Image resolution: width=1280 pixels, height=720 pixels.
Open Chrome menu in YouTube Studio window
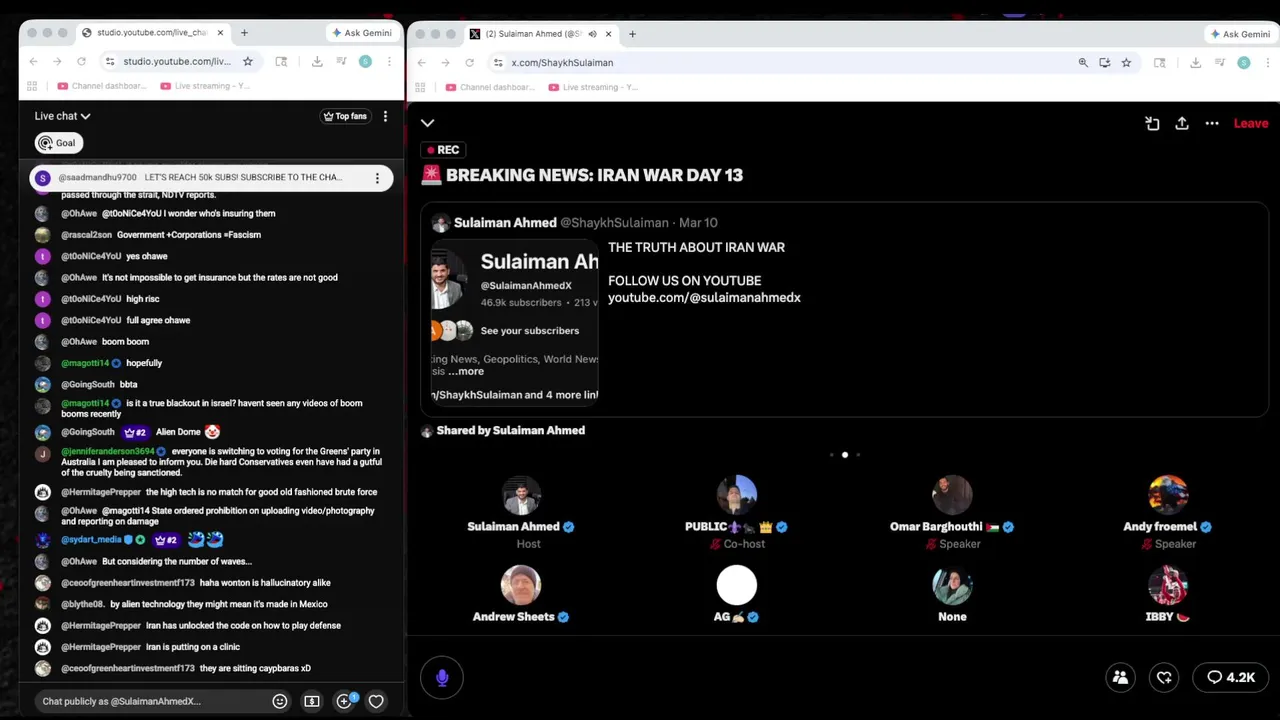pos(389,61)
